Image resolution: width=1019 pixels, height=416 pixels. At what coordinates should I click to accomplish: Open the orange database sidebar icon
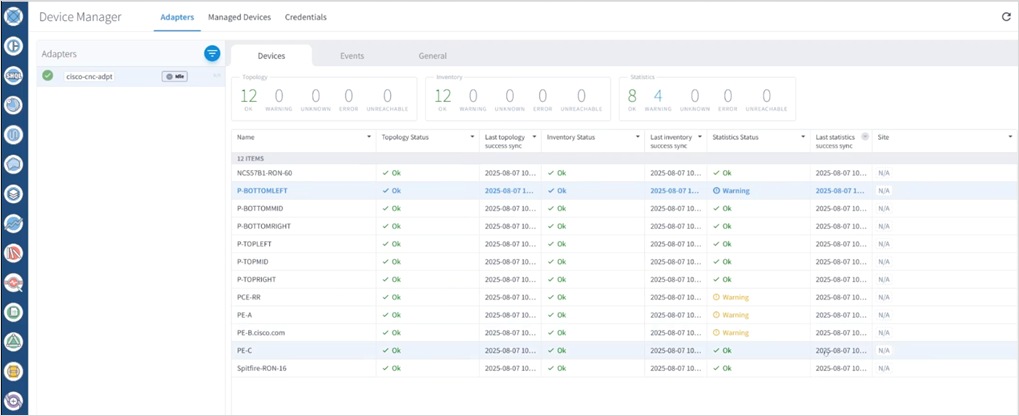[x=14, y=371]
